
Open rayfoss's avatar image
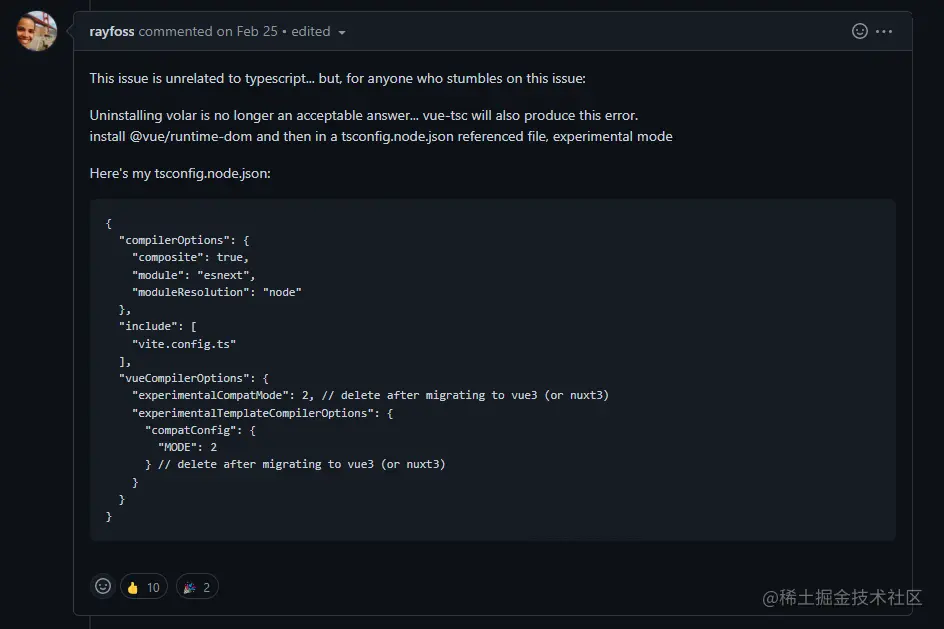coord(37,31)
